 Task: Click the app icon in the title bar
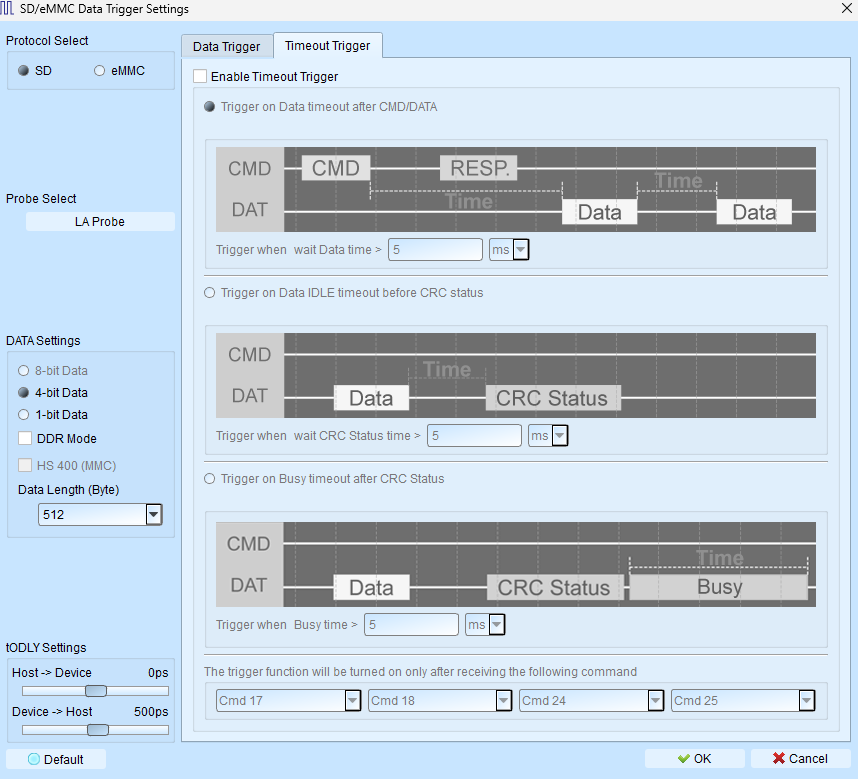tap(7, 8)
